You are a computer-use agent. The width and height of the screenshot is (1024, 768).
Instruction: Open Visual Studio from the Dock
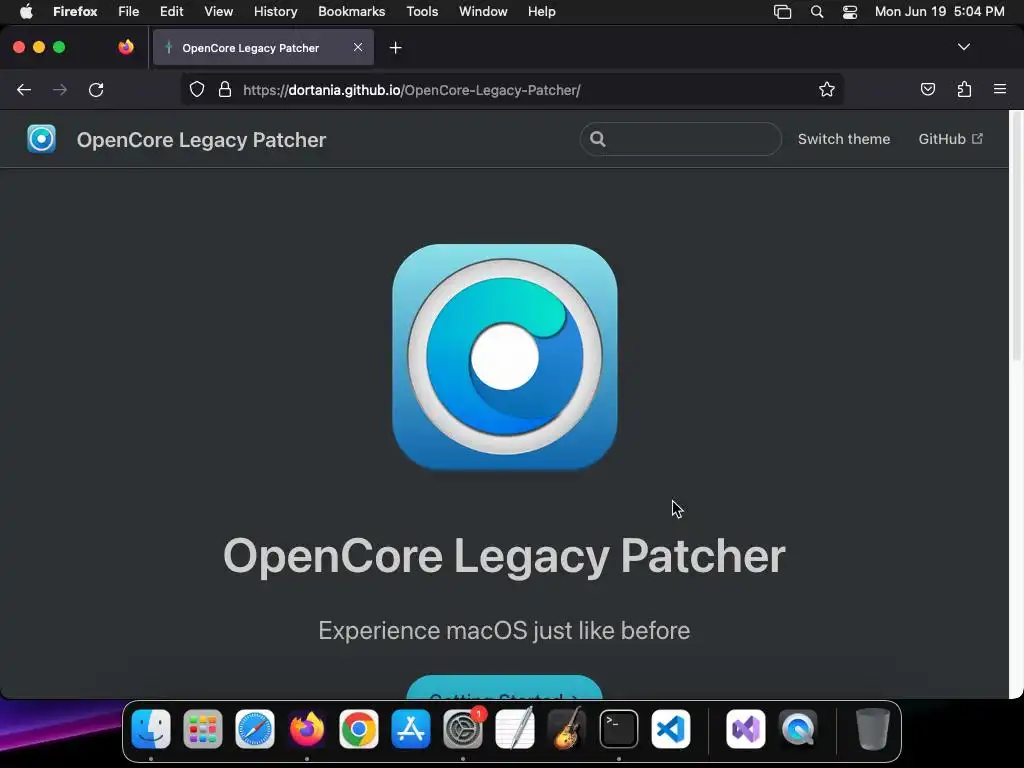pyautogui.click(x=746, y=729)
